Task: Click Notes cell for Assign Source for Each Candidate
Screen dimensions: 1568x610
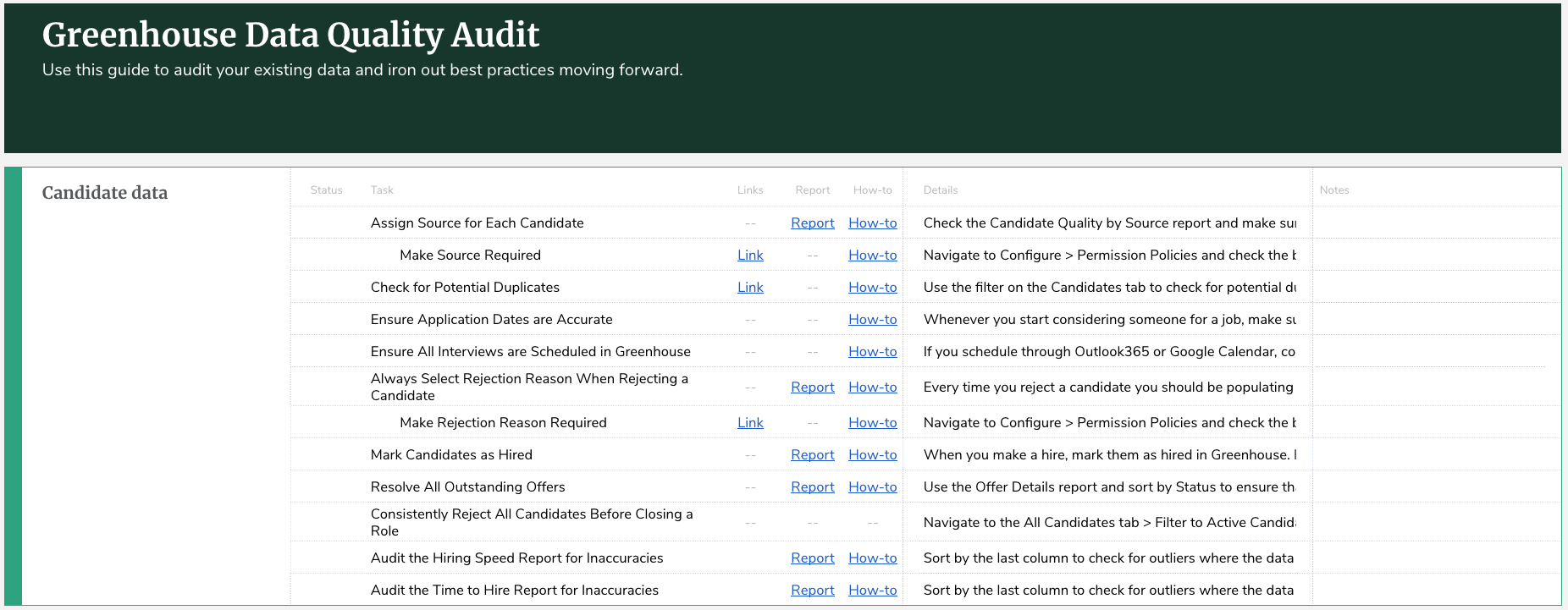Action: [1436, 223]
